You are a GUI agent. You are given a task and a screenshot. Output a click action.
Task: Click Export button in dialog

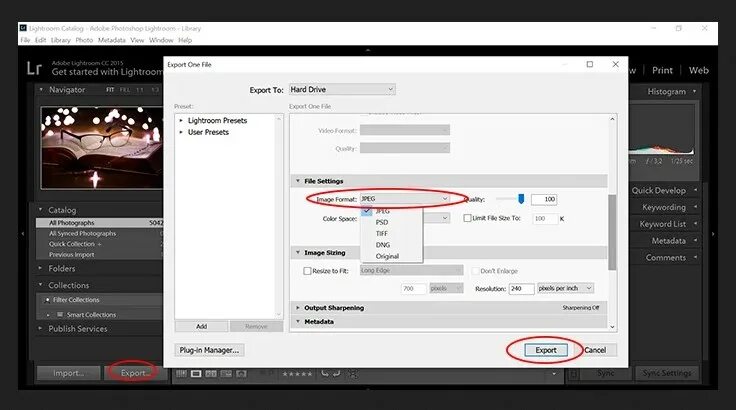[546, 350]
